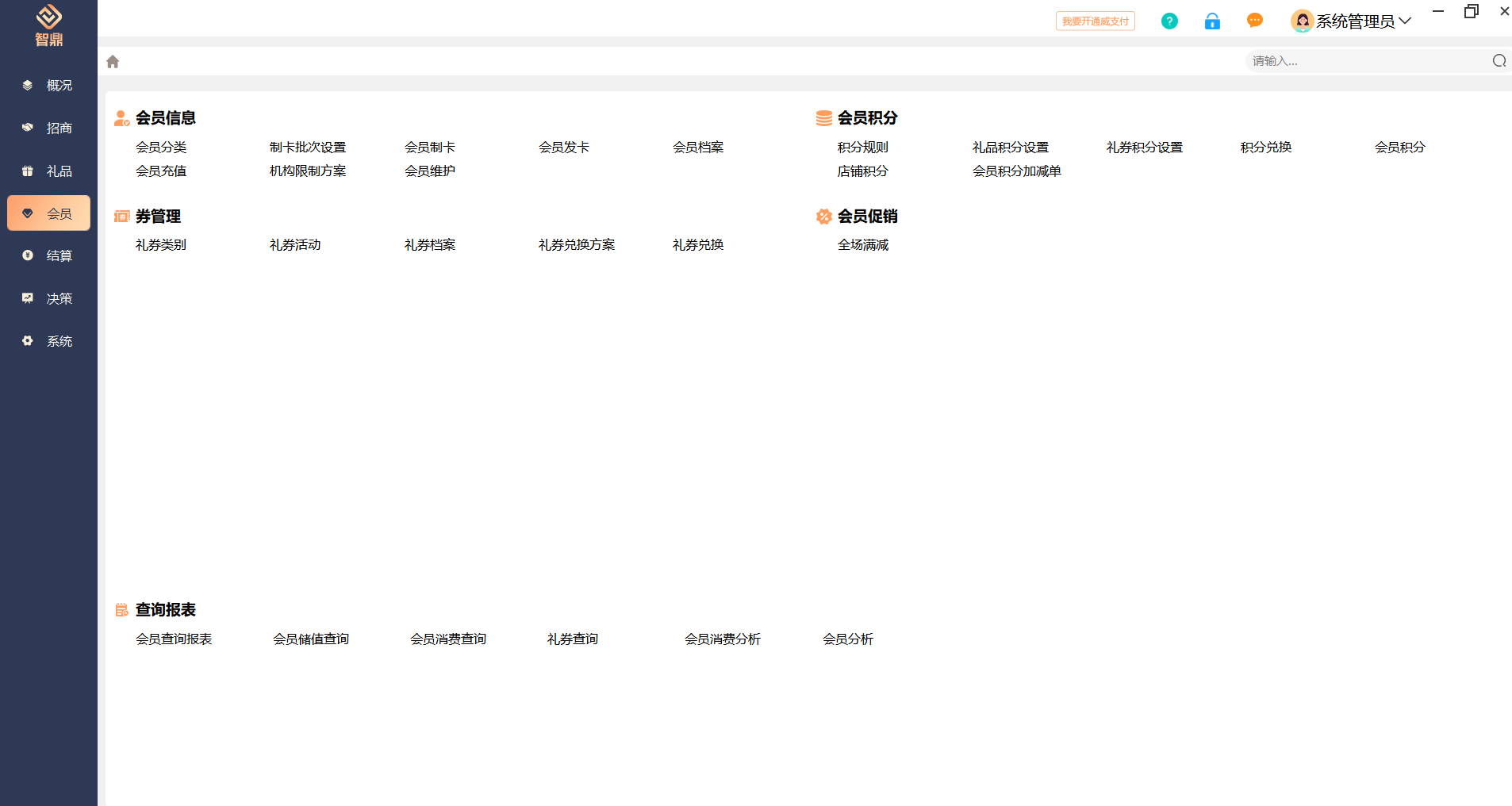
Task: Open the help question mark icon
Action: [1169, 21]
